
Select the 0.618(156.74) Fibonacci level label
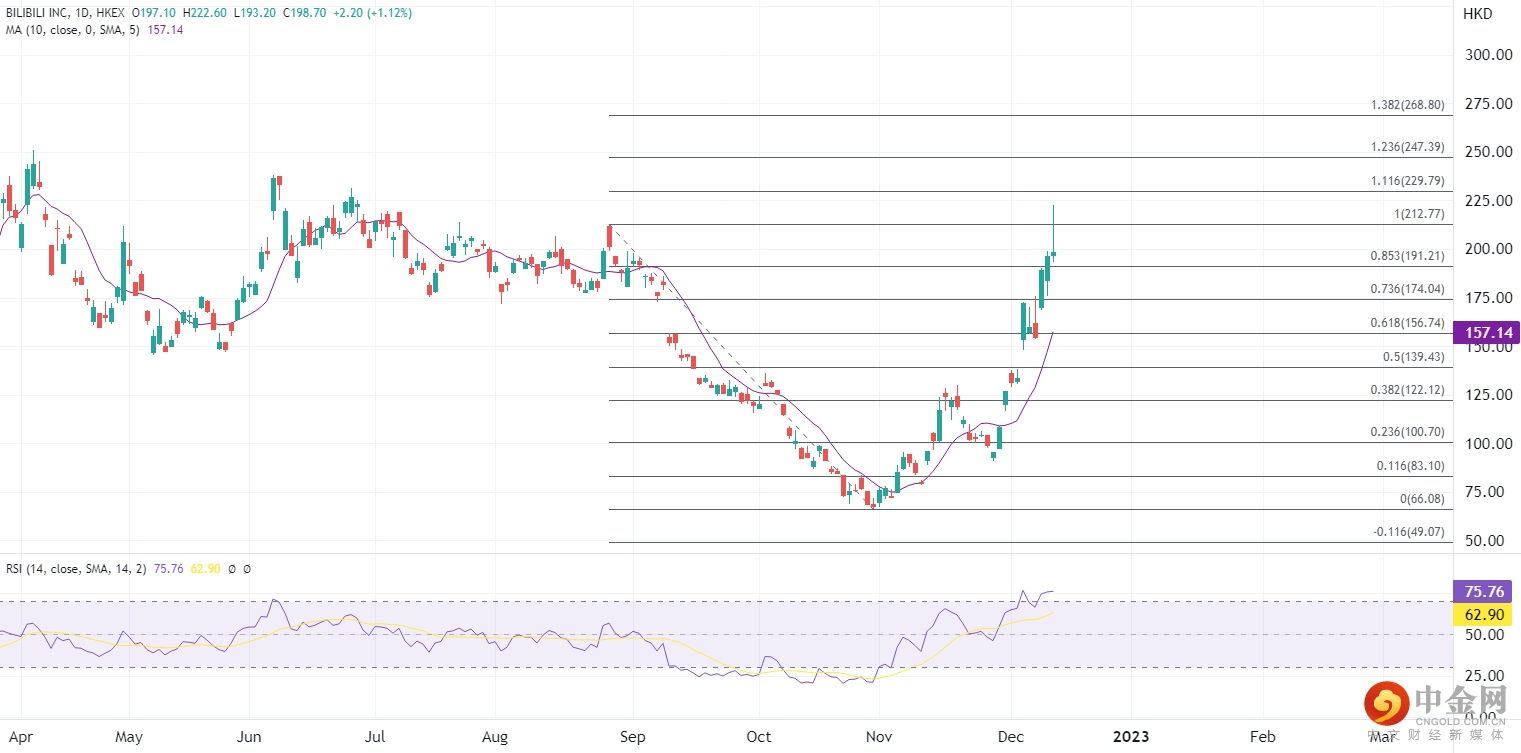(x=1407, y=323)
